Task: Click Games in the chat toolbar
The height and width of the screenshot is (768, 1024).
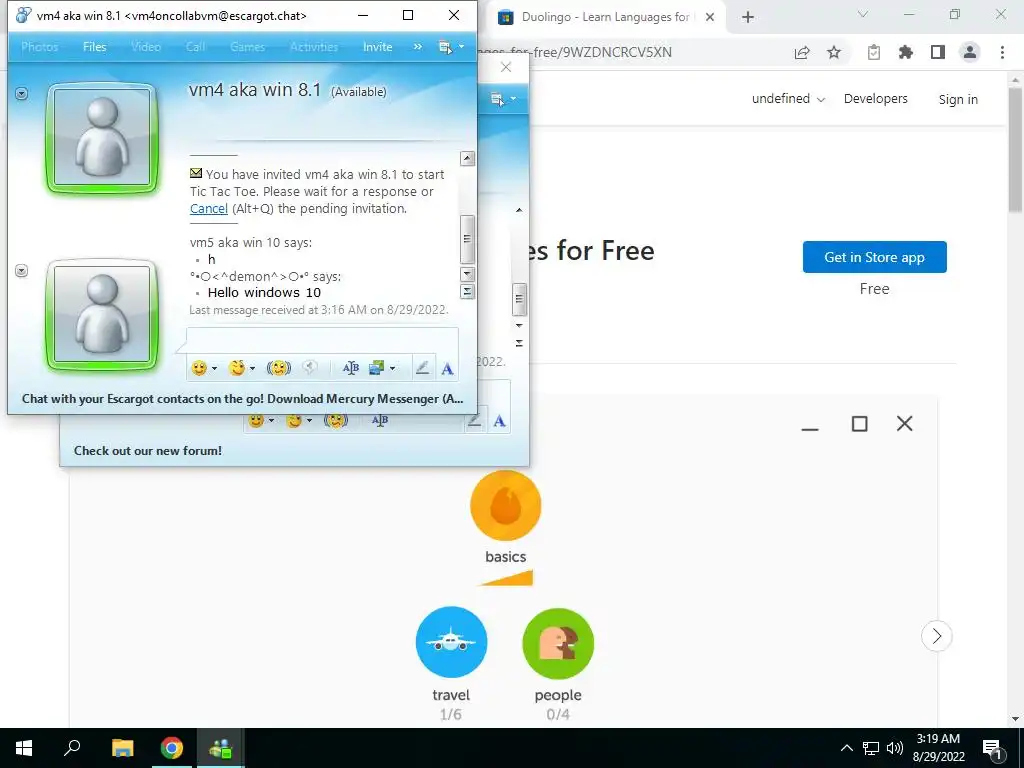Action: (248, 47)
